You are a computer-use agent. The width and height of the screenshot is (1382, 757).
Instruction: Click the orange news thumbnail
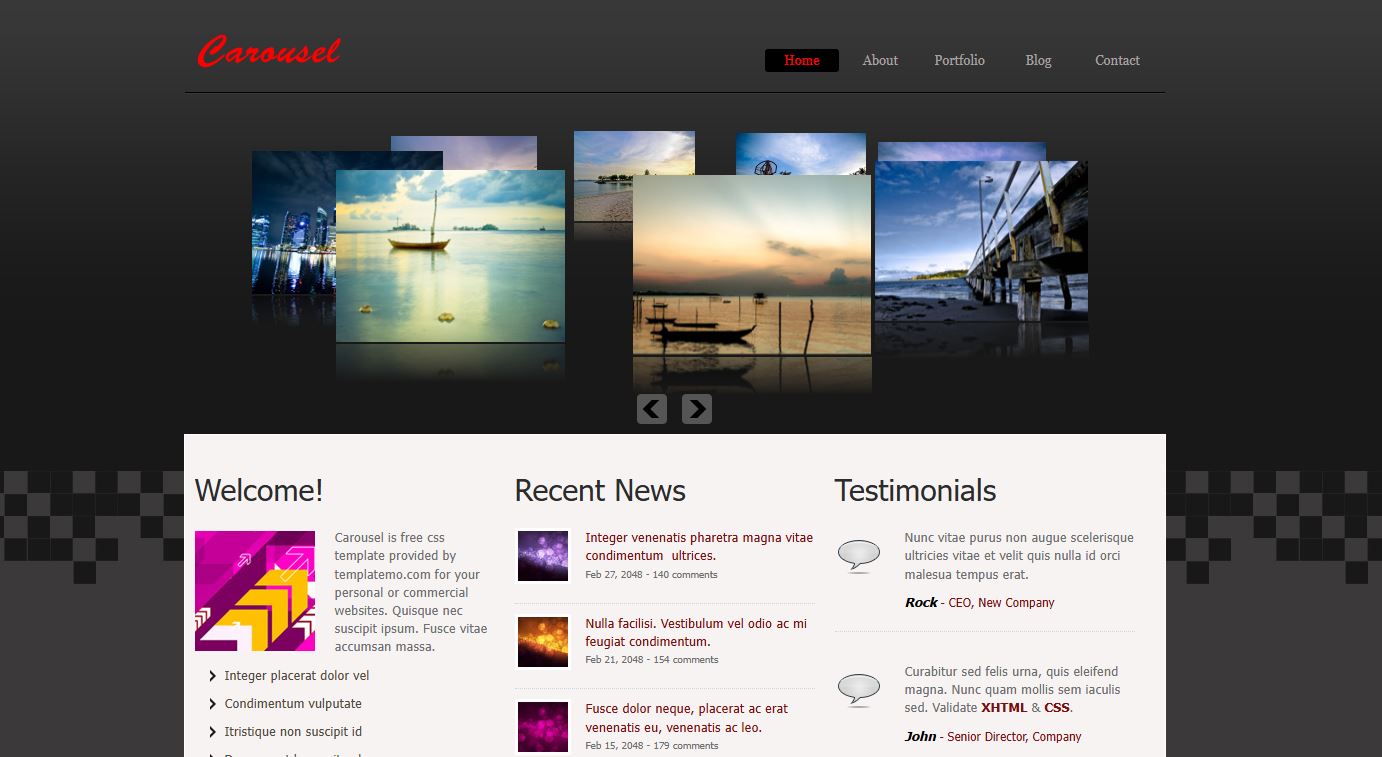(543, 641)
